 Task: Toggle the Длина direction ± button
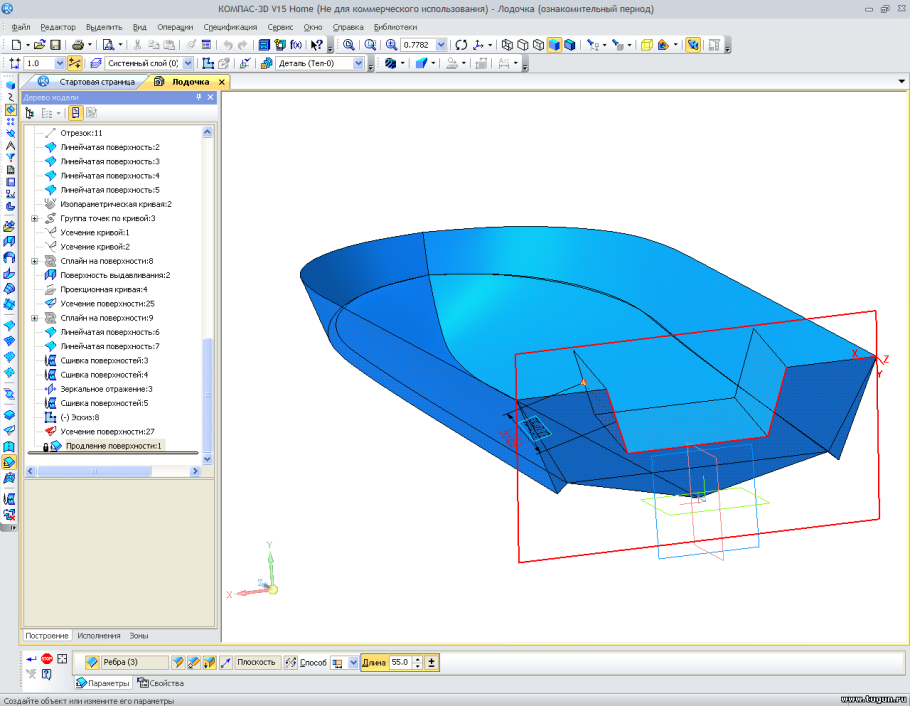(x=431, y=662)
